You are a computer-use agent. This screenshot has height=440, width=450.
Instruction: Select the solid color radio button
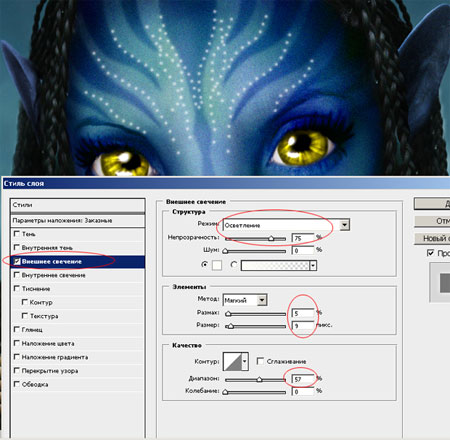tap(204, 265)
